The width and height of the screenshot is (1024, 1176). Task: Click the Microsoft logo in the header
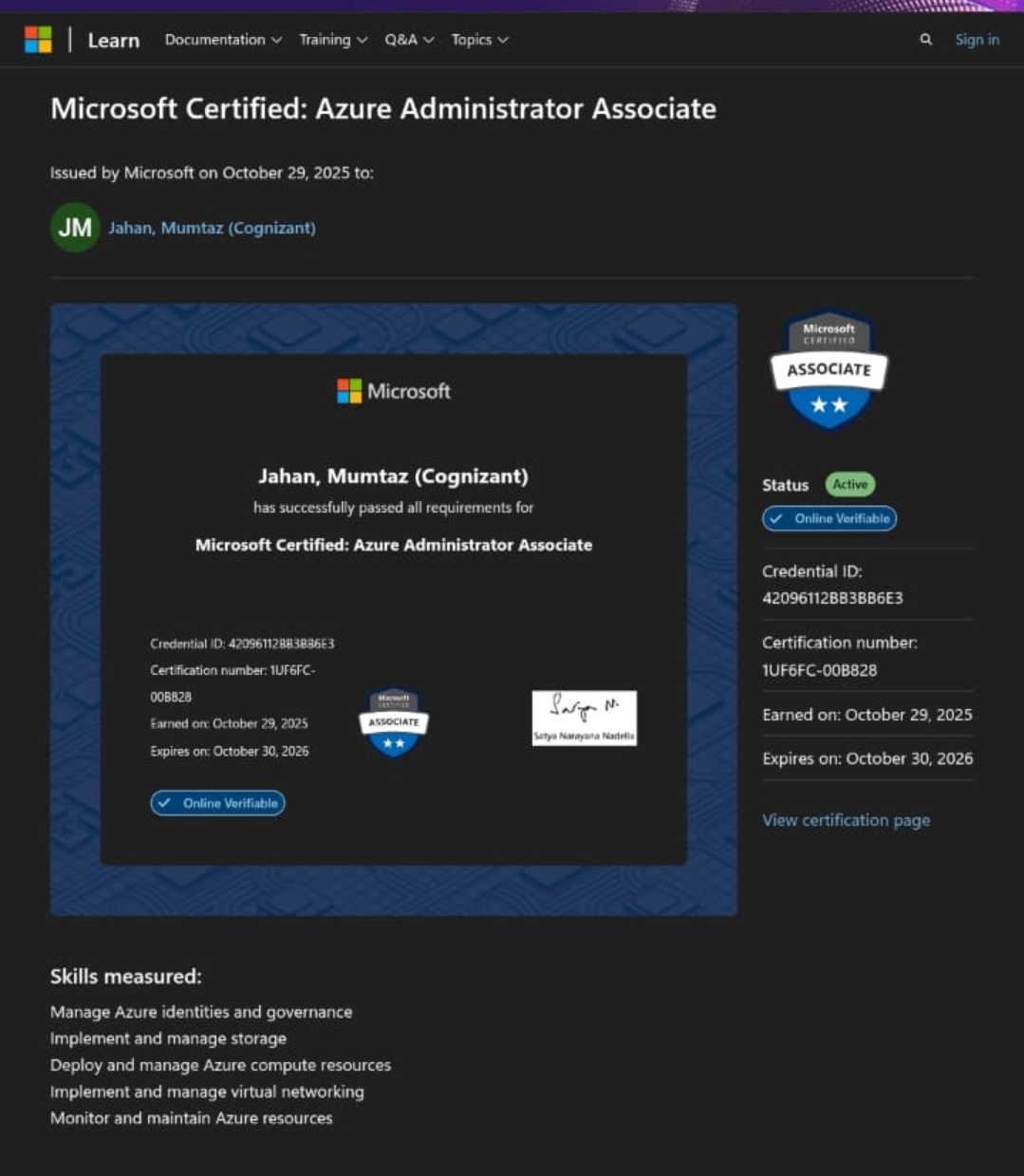(x=38, y=39)
